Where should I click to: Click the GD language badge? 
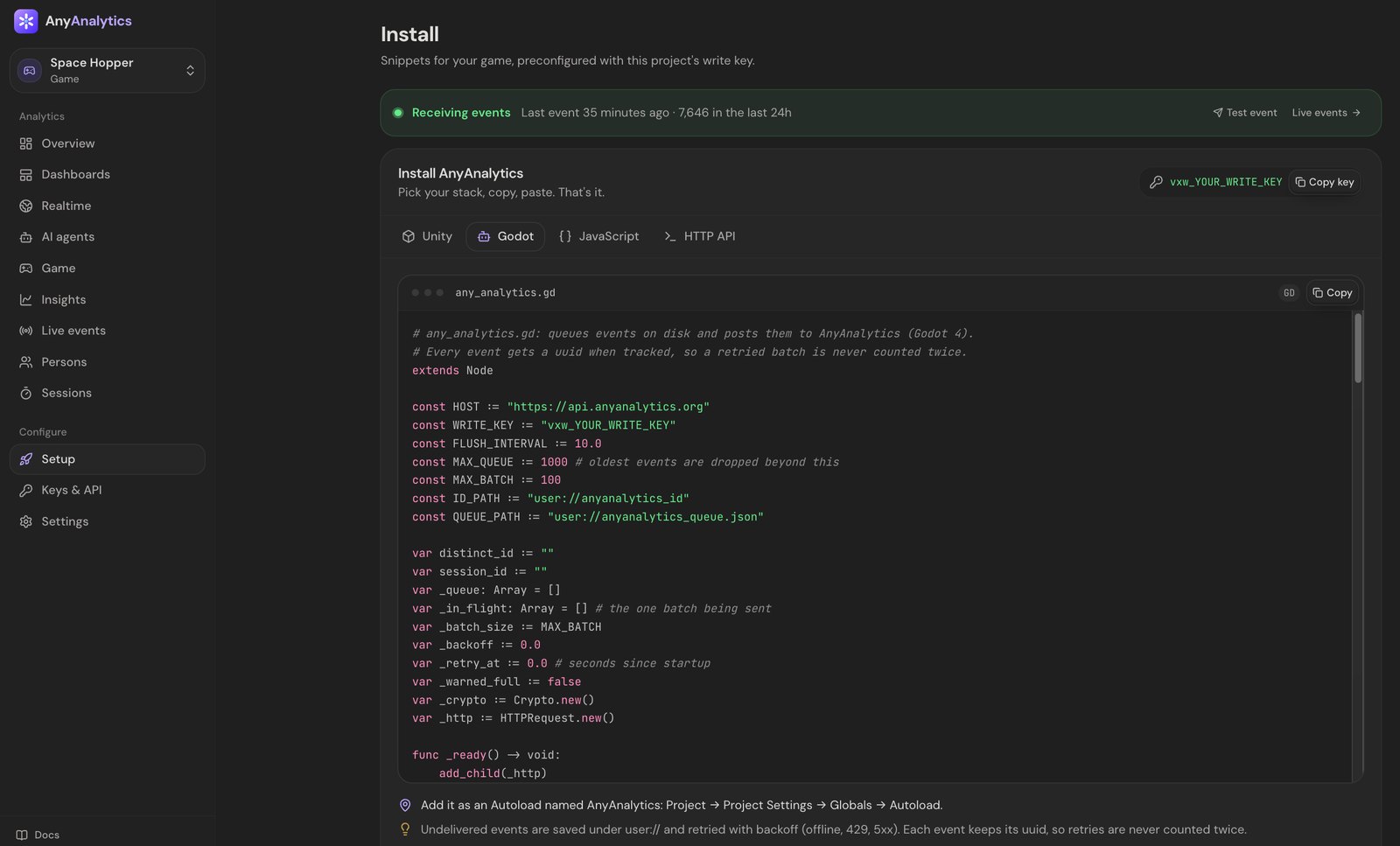click(x=1289, y=293)
